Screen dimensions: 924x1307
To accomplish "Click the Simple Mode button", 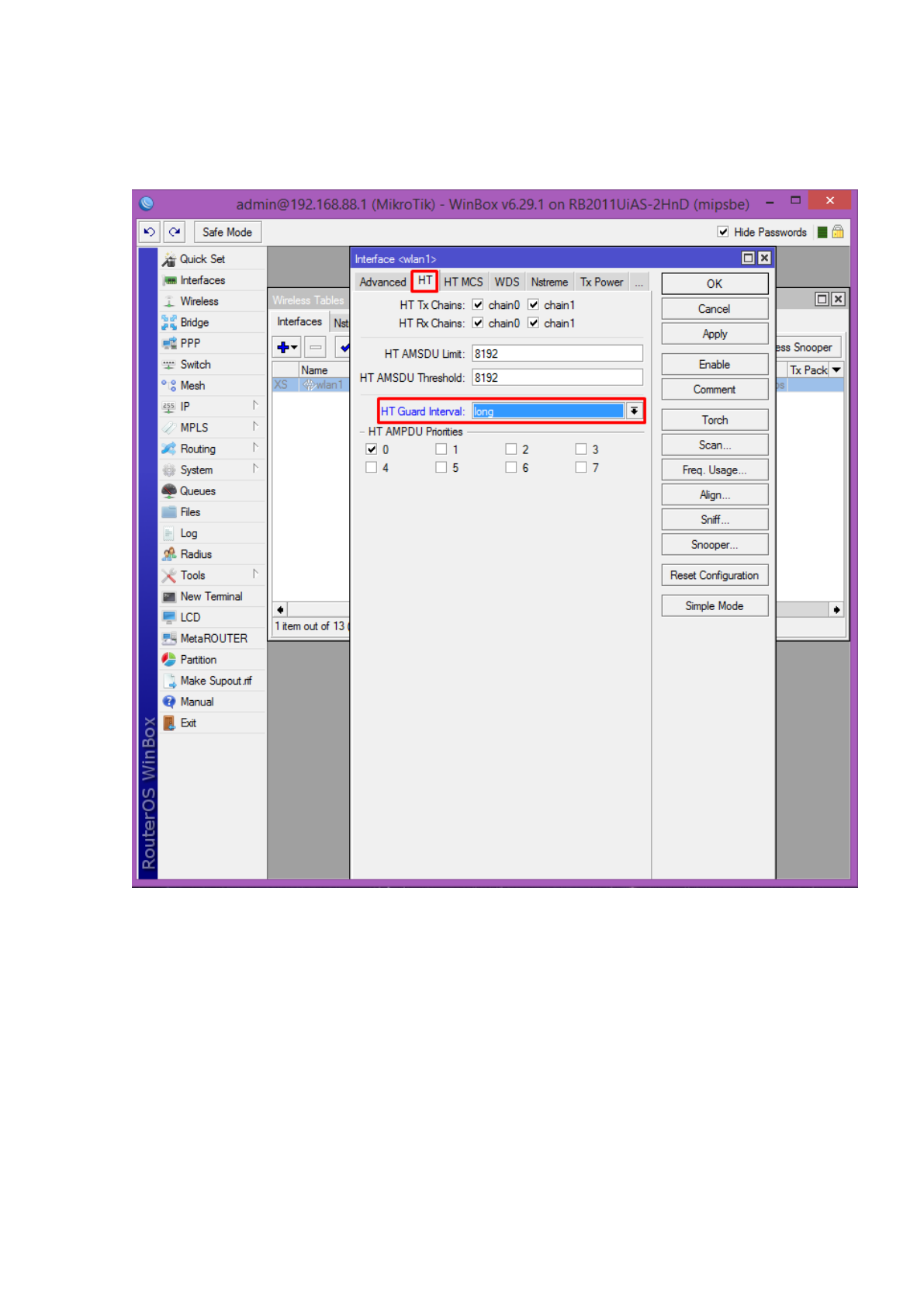I will tap(715, 605).
